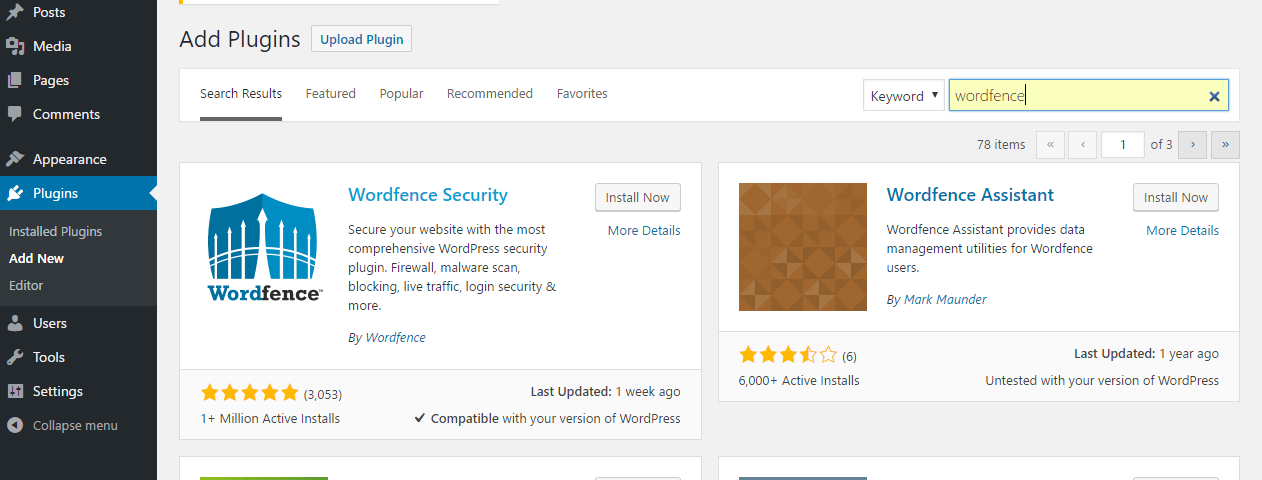This screenshot has width=1262, height=480.
Task: Click the "1+ Million Active Installs" text
Action: [270, 419]
